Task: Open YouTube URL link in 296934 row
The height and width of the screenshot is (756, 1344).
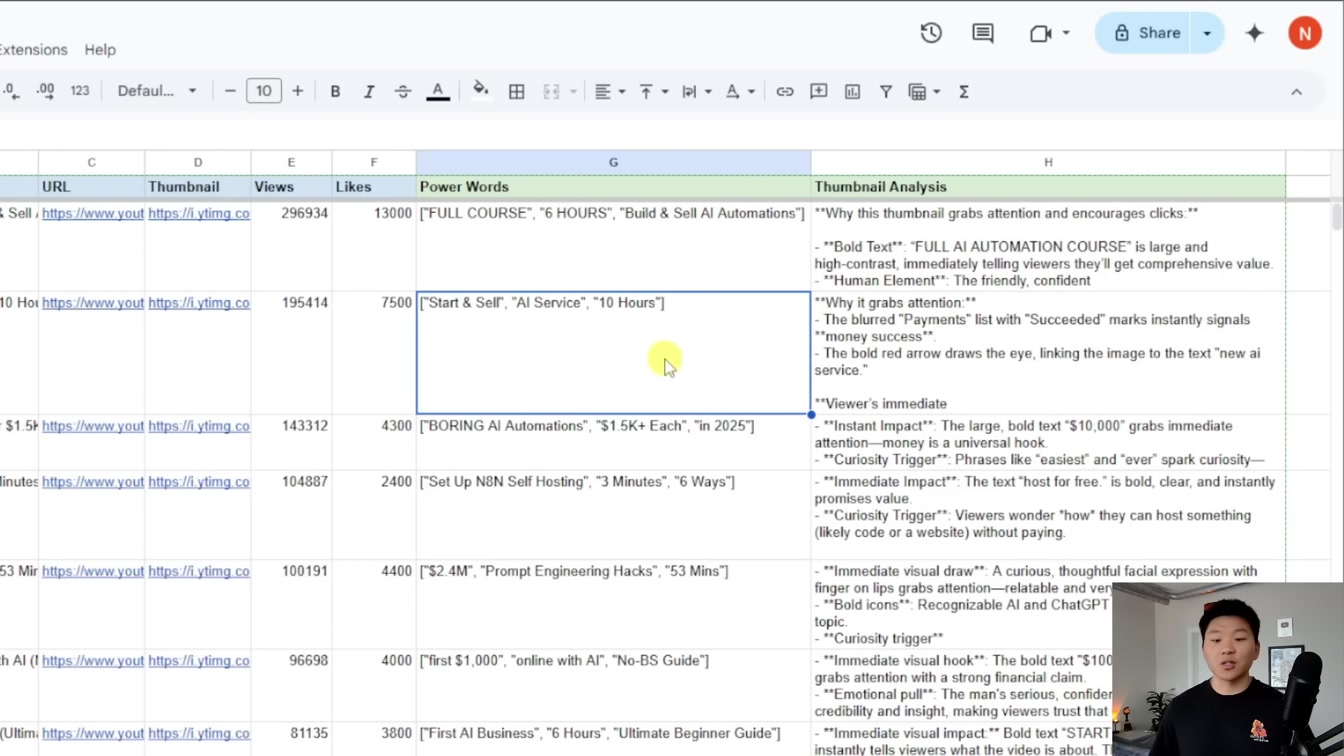Action: pyautogui.click(x=92, y=213)
